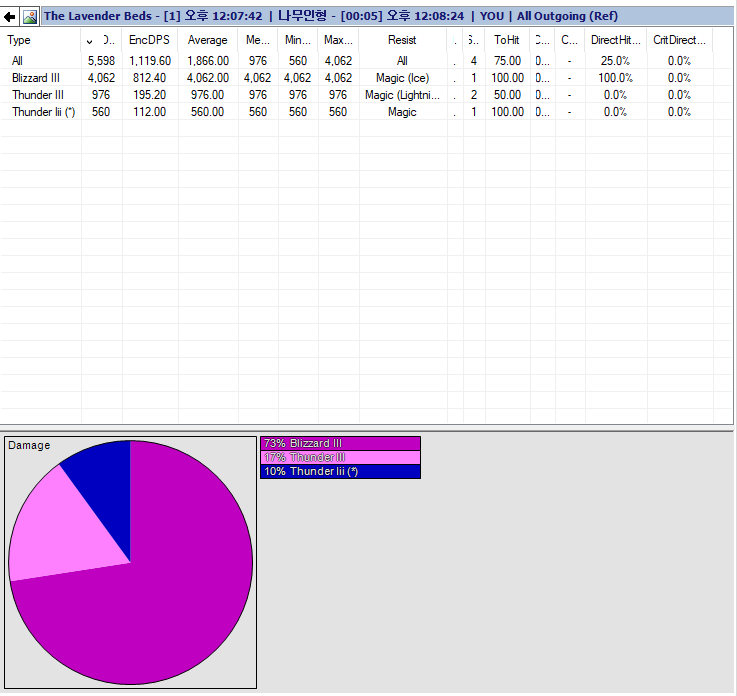Click the DirectHit column header
This screenshot has height=696, width=737.
pyautogui.click(x=616, y=40)
